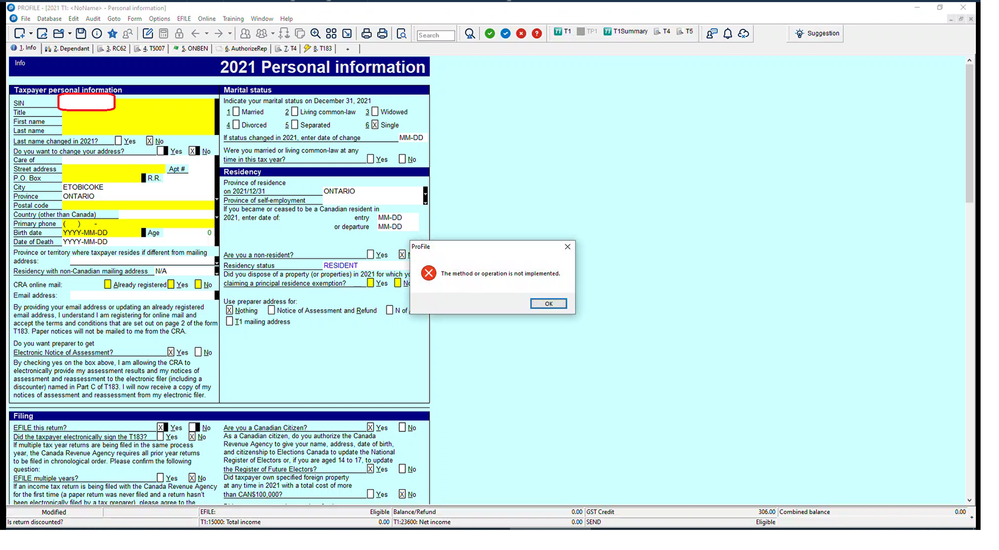Click the back arrow navigation icon

(x=196, y=34)
